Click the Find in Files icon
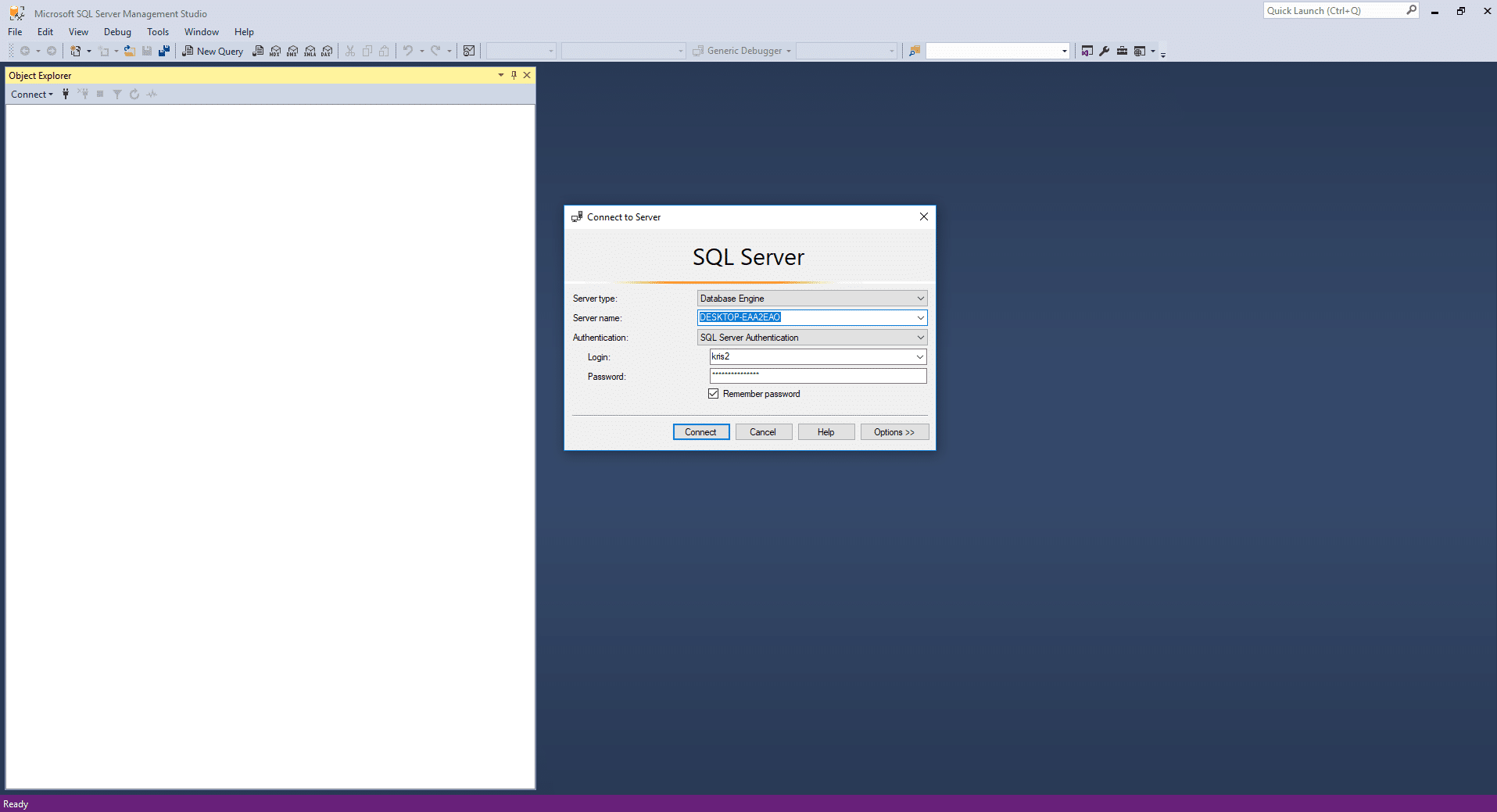 915,51
